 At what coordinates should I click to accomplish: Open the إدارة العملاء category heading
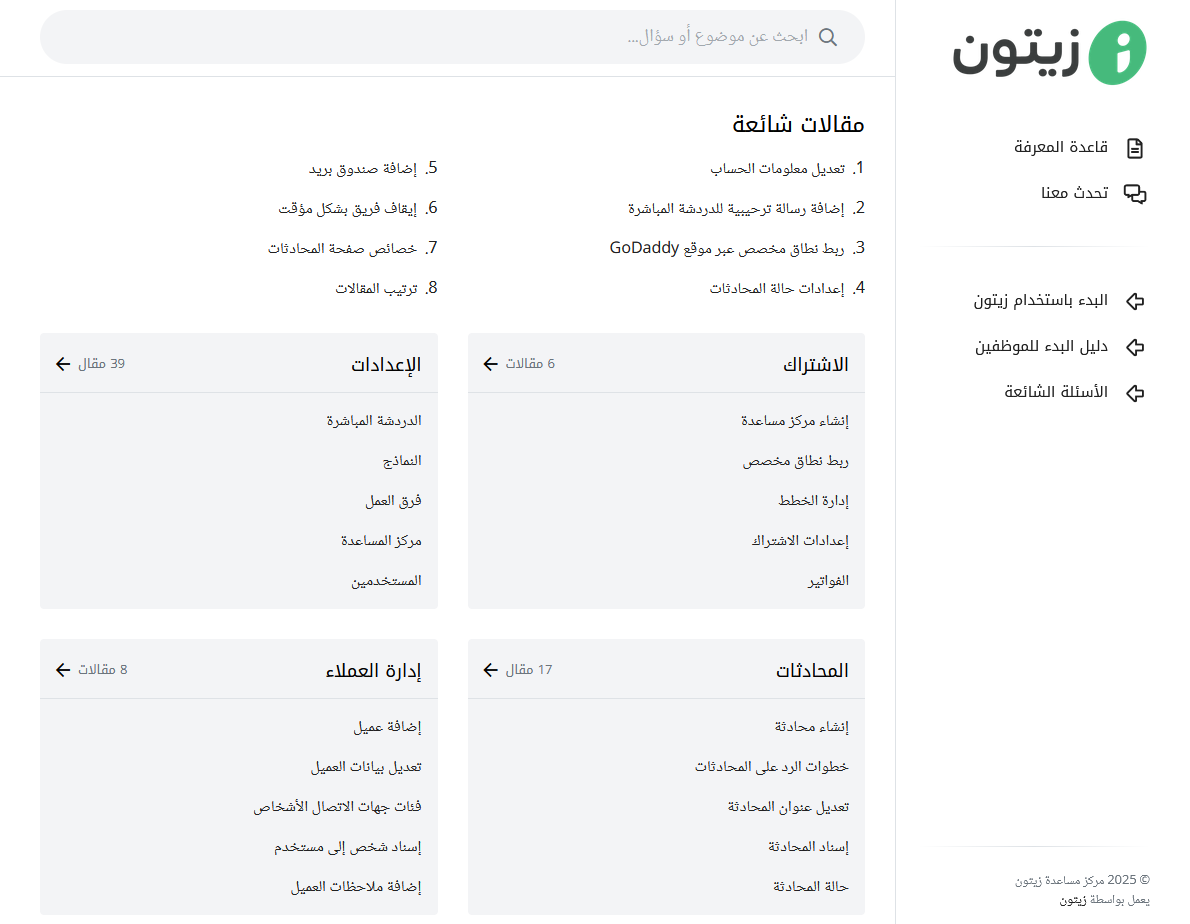click(373, 671)
